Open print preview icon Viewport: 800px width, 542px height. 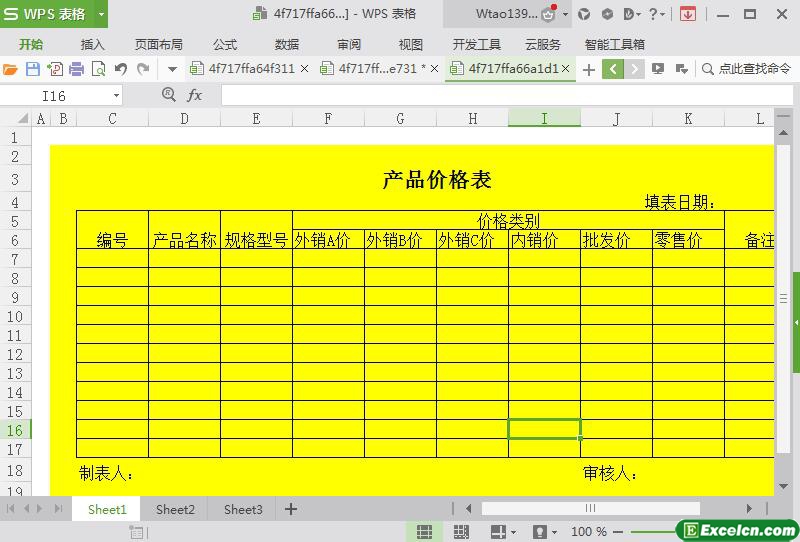(x=98, y=69)
